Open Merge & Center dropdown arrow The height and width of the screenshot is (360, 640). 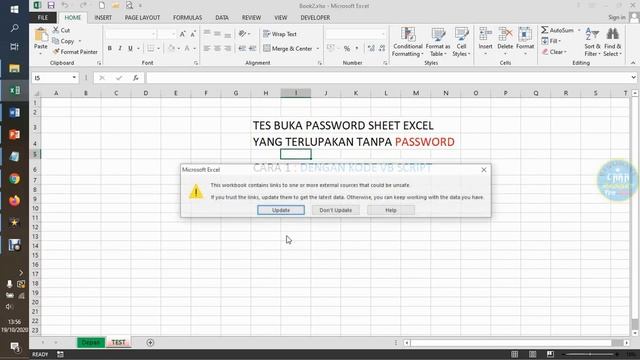[x=318, y=49]
